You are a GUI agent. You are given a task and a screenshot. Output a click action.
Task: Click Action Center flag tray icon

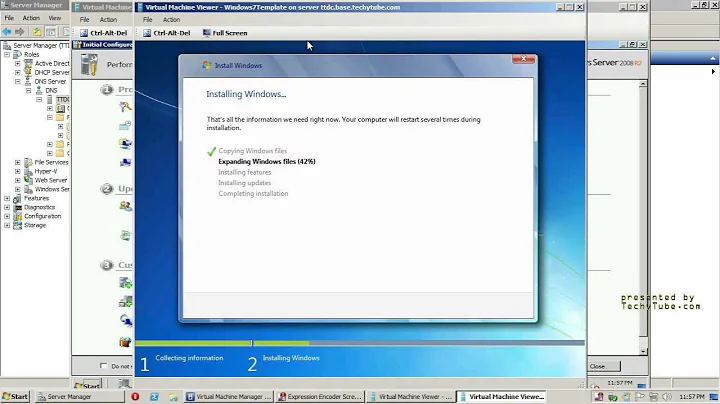[640, 397]
